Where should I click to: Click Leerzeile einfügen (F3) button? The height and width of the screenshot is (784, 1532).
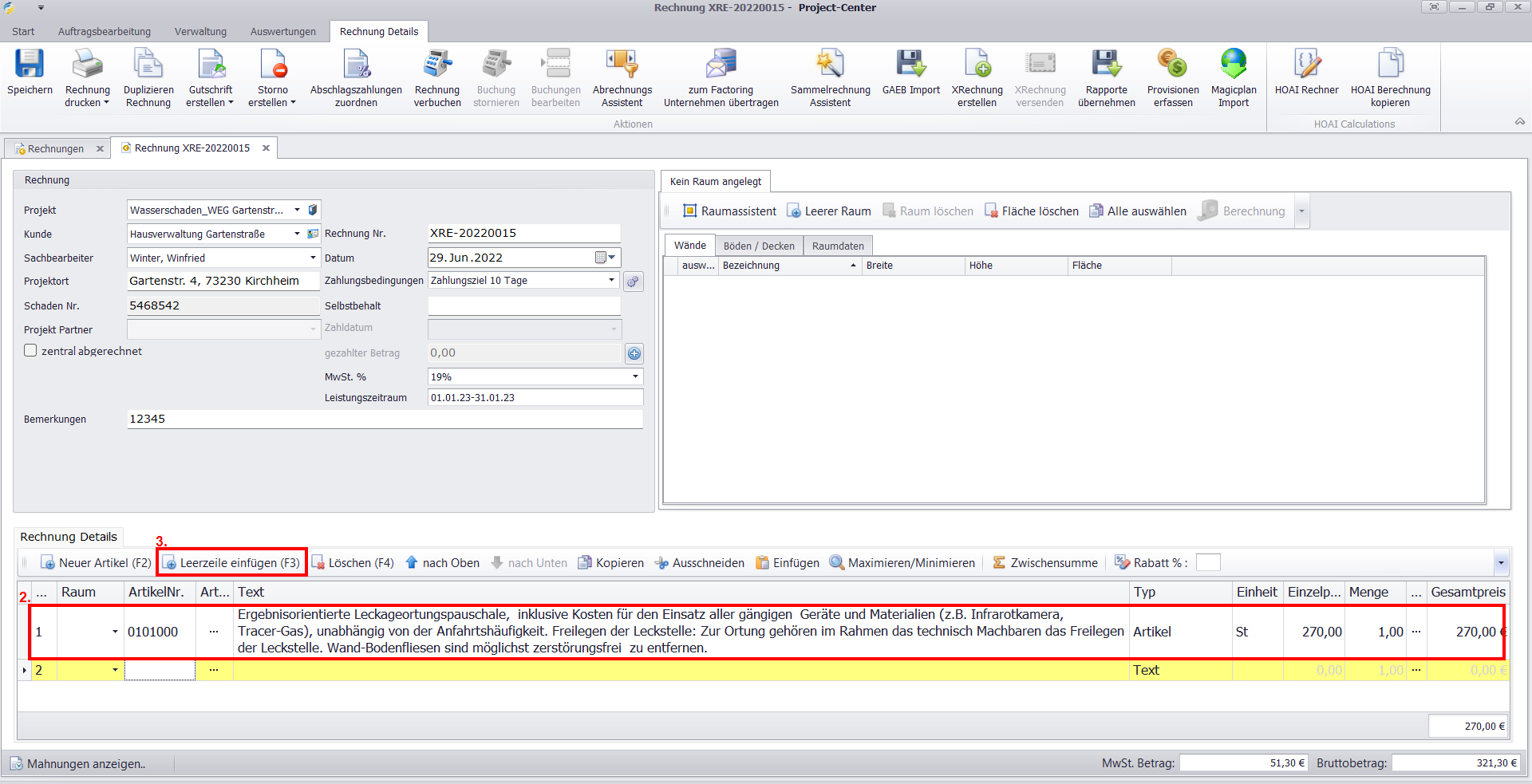[232, 563]
